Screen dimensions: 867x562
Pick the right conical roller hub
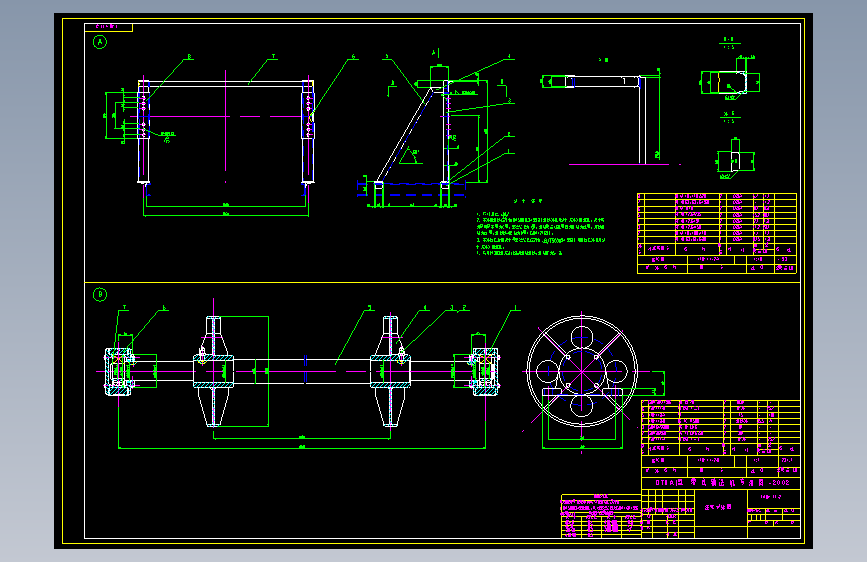tap(390, 371)
